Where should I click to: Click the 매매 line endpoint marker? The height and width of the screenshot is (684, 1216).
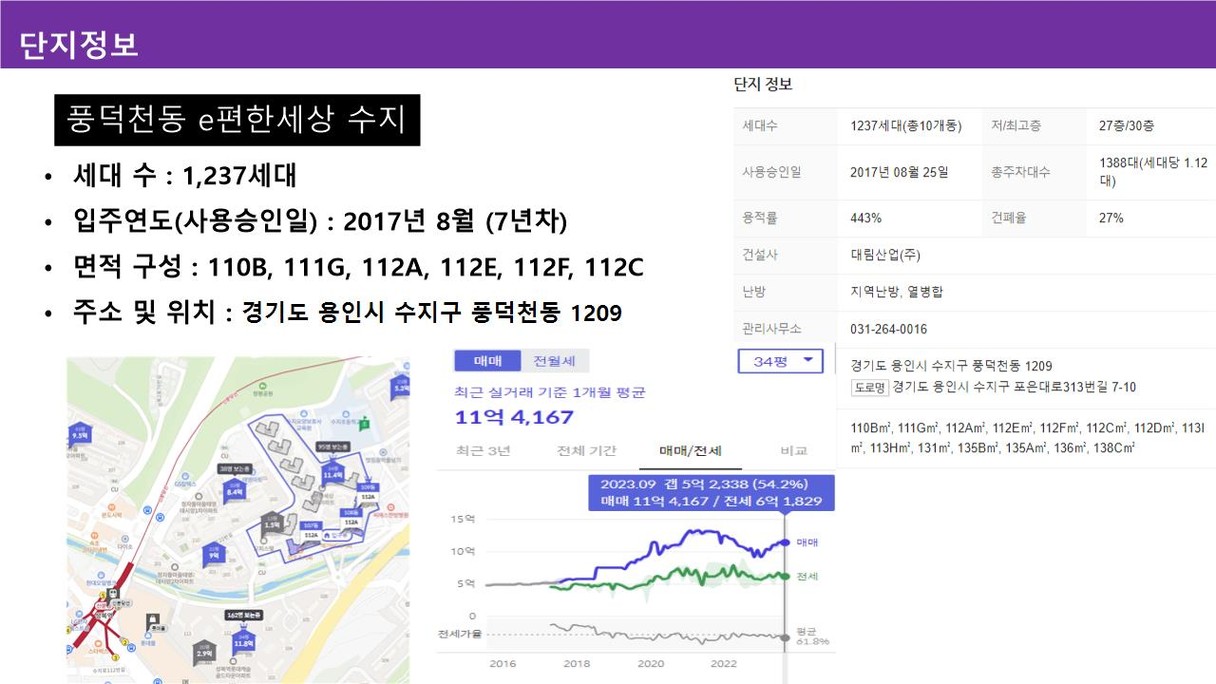[x=785, y=542]
